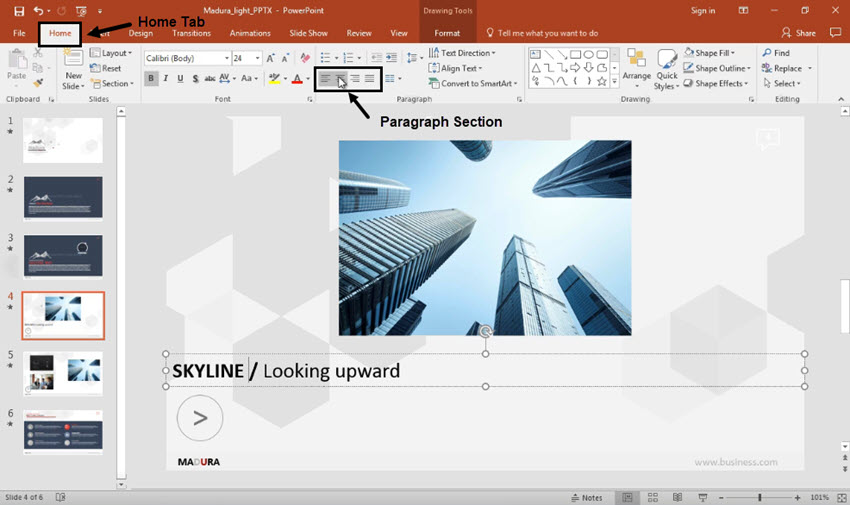Open the Transitions tab
Image resolution: width=850 pixels, height=505 pixels.
pos(191,33)
